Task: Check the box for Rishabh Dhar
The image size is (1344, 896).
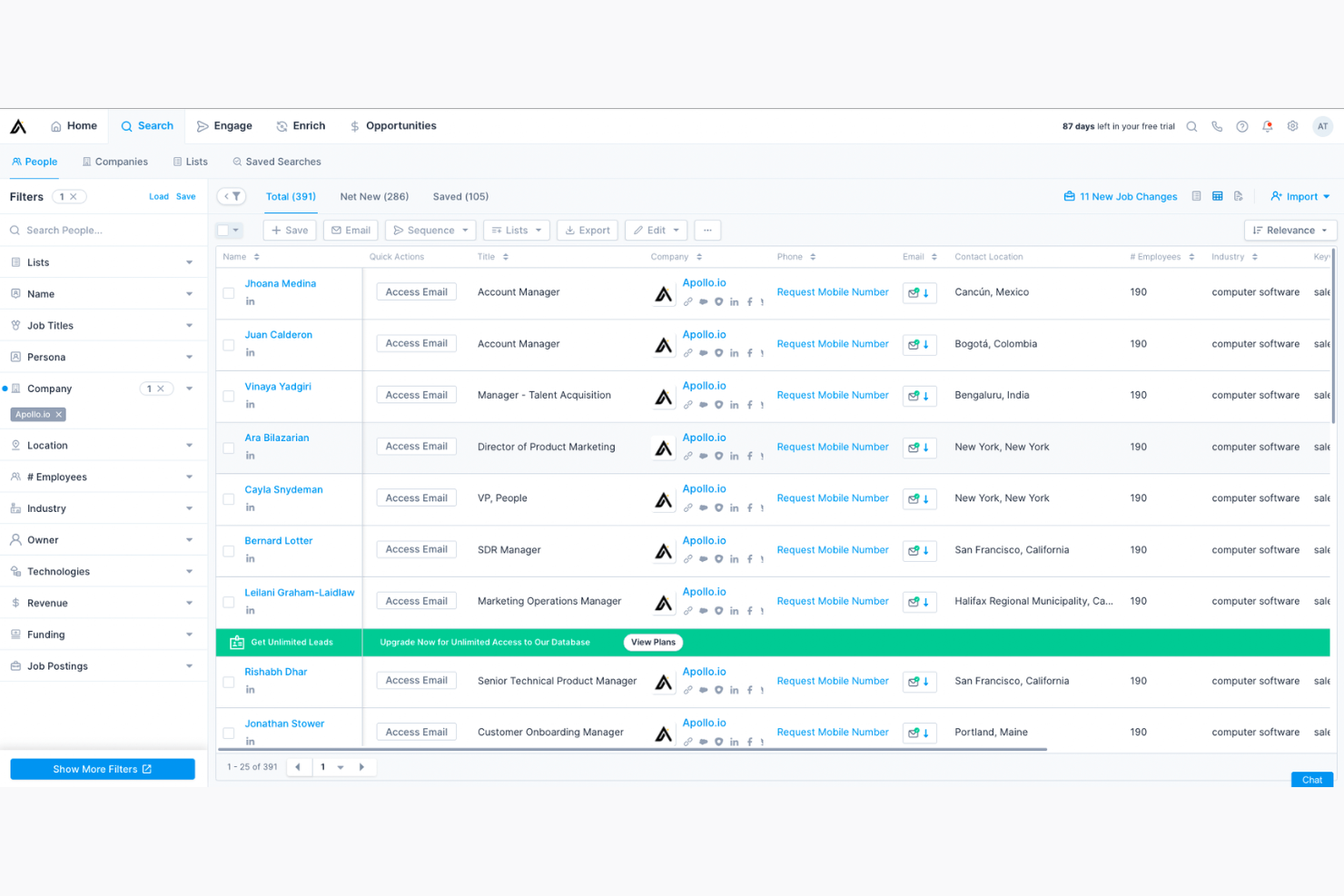Action: pyautogui.click(x=229, y=682)
